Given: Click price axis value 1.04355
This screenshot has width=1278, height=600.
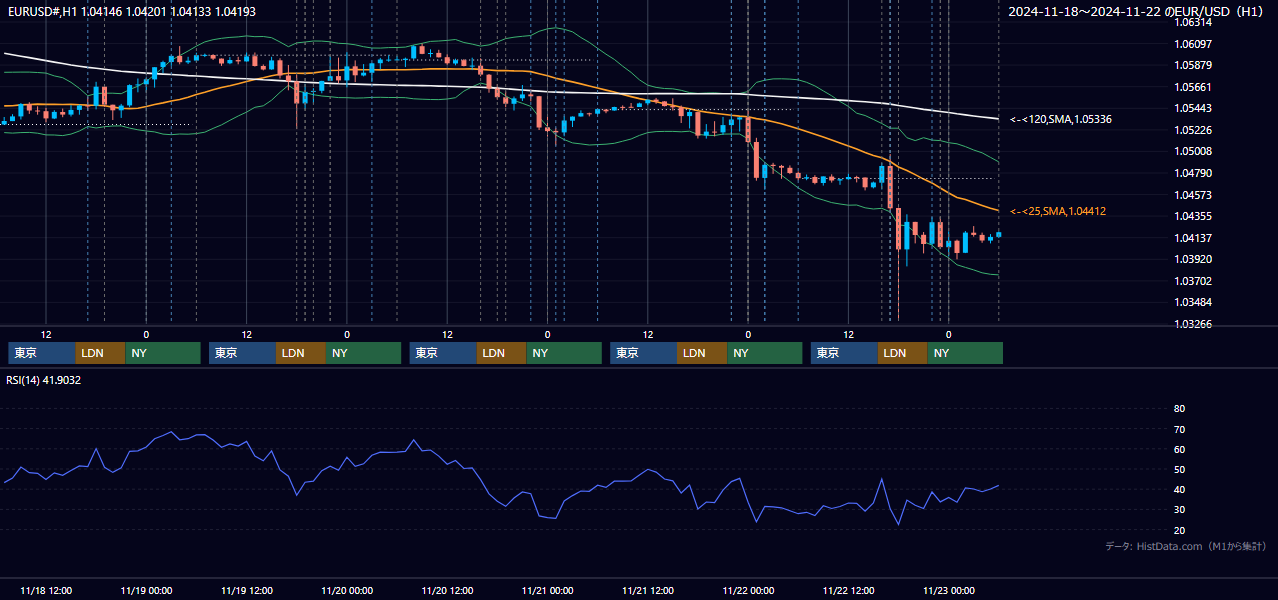Looking at the screenshot, I should point(1193,216).
